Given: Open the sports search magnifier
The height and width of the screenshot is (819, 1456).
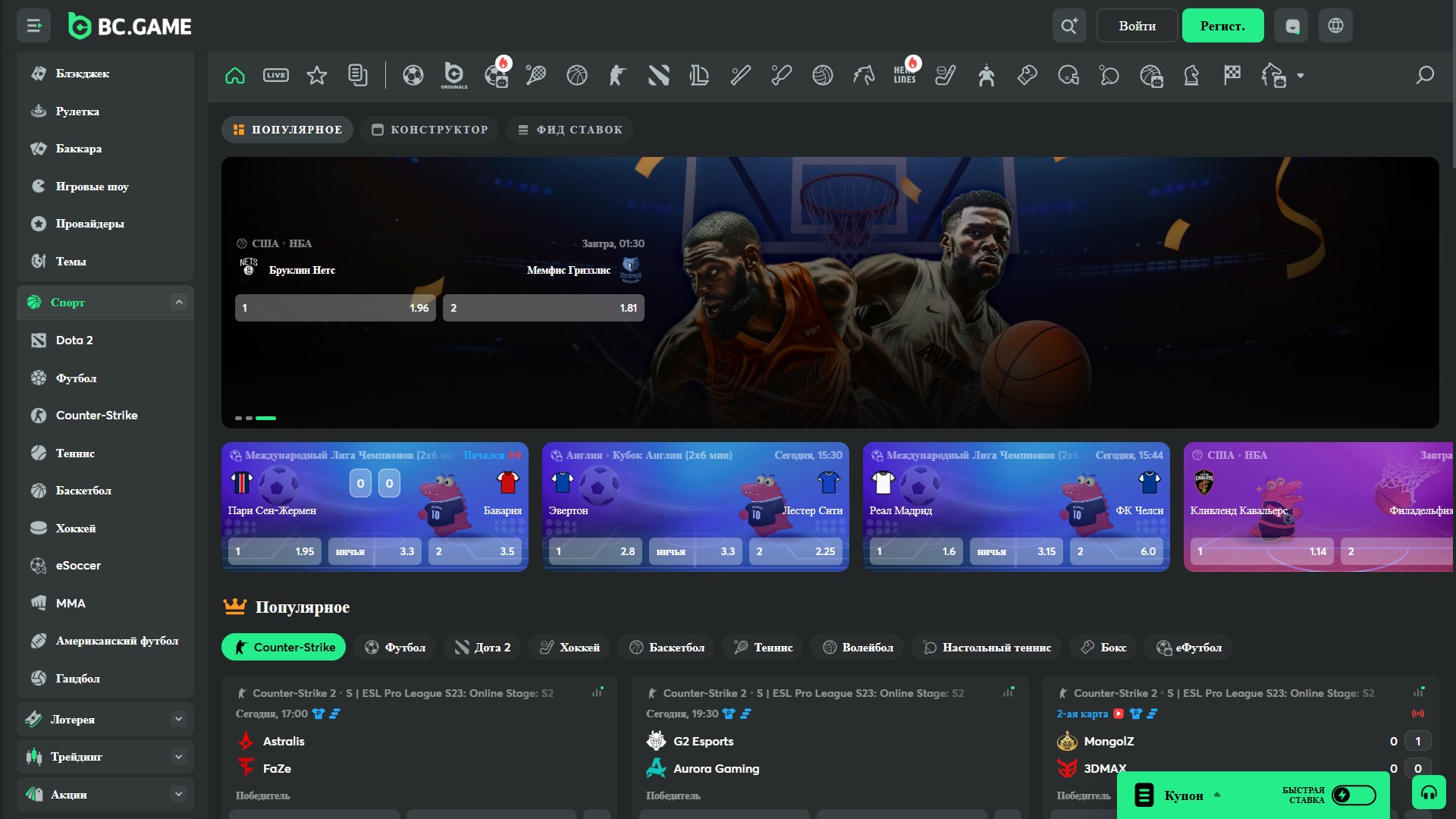Looking at the screenshot, I should coord(1425,75).
